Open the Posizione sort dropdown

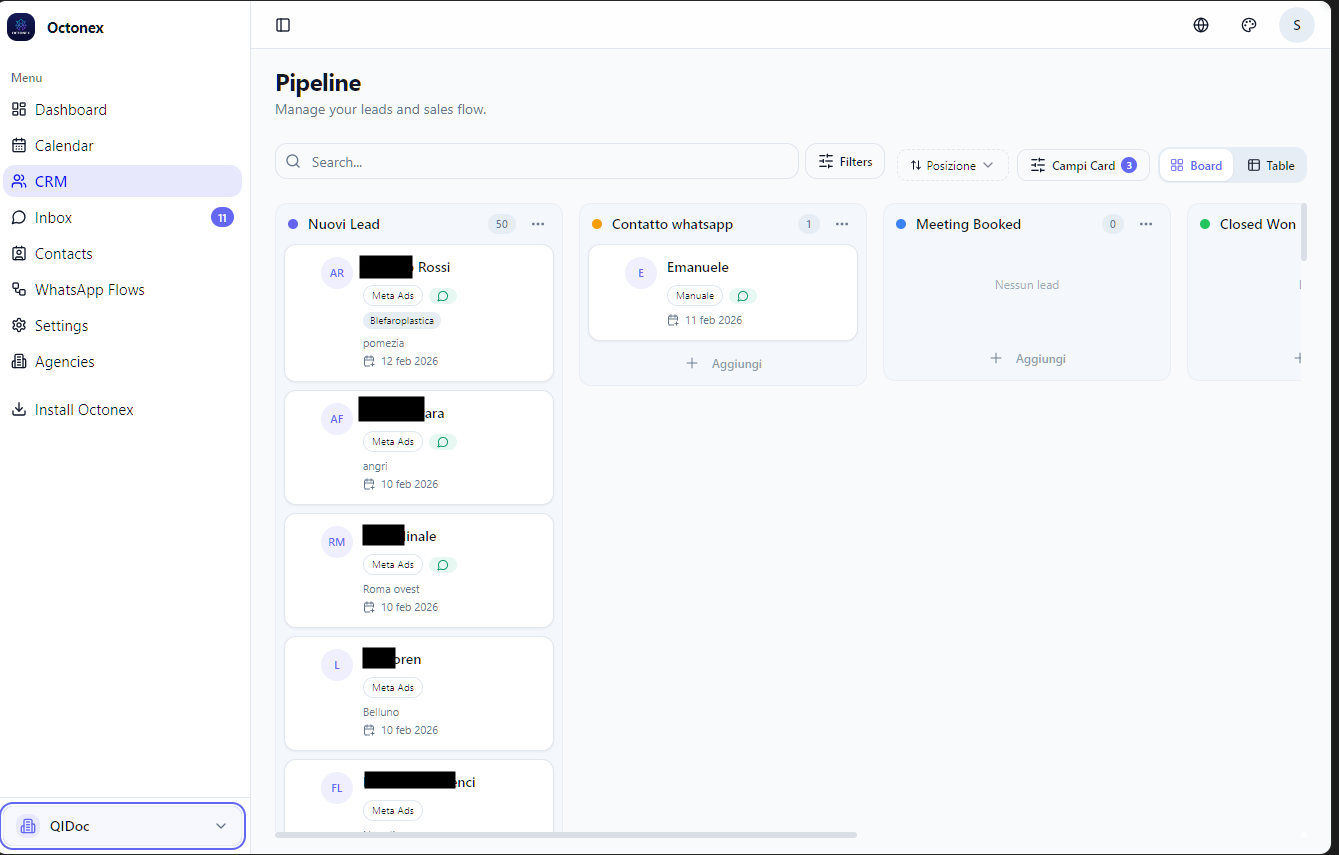(952, 164)
